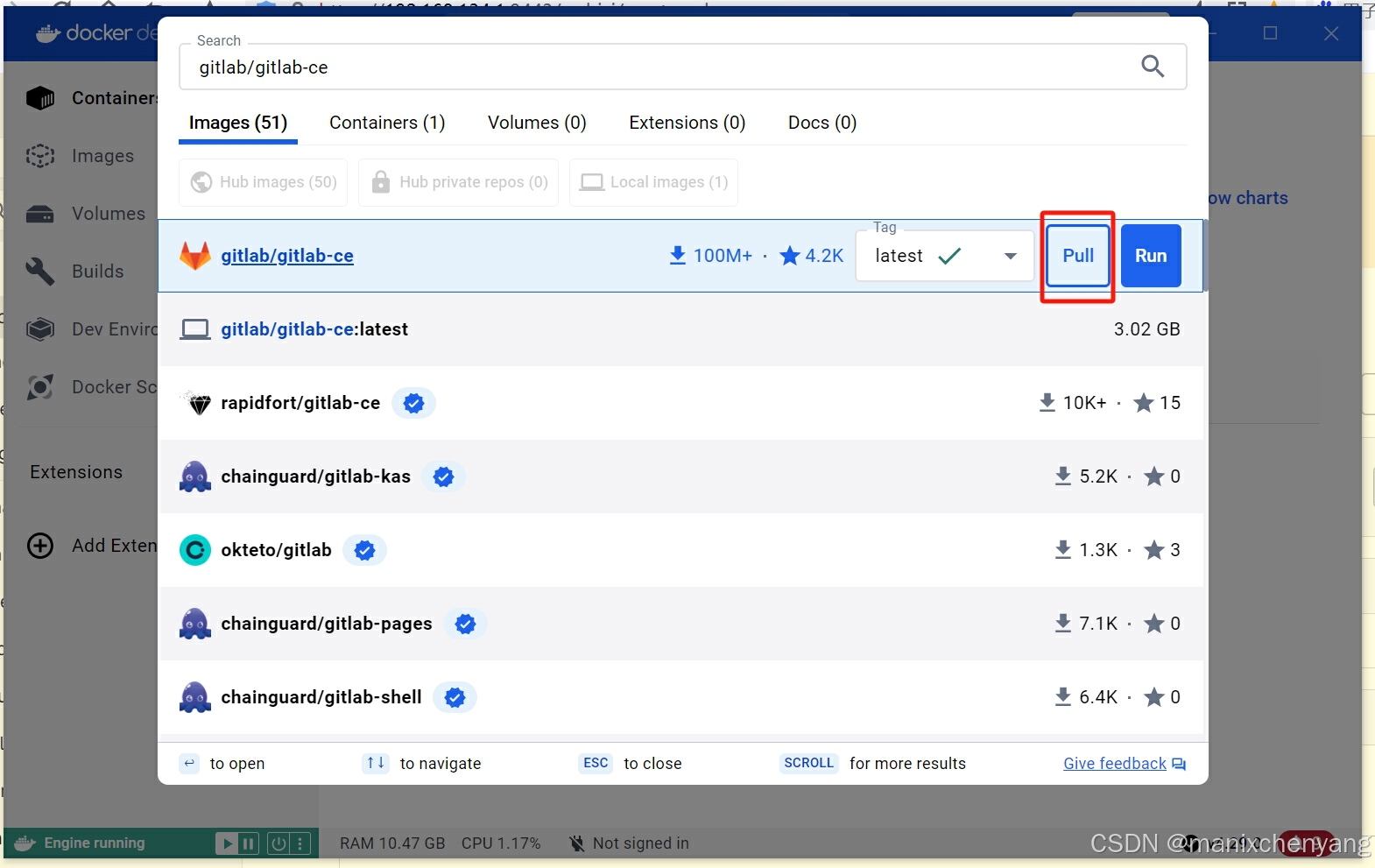Select the rapidfort/gitlab-ce result
Image resolution: width=1375 pixels, height=868 pixels.
[680, 403]
